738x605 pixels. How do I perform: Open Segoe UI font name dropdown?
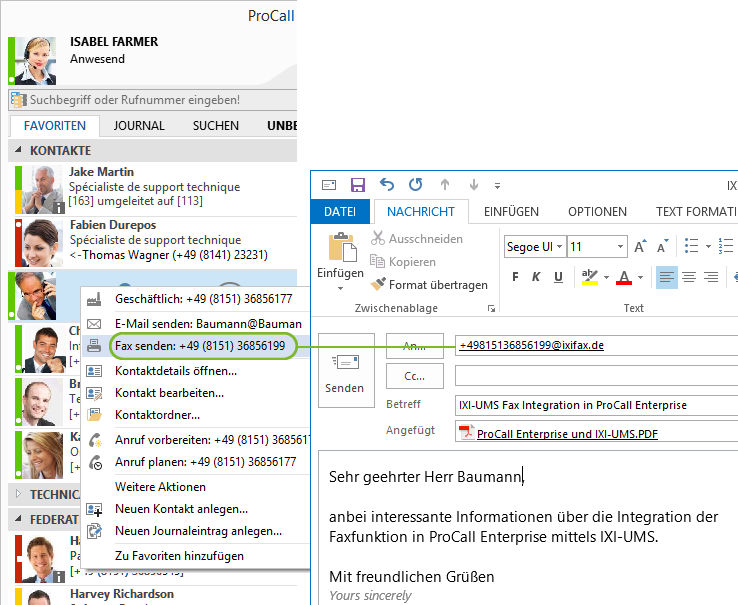[559, 247]
